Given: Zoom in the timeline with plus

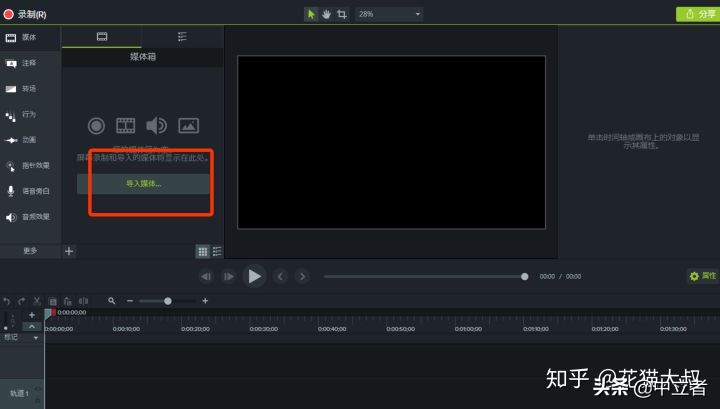Looking at the screenshot, I should tap(205, 301).
